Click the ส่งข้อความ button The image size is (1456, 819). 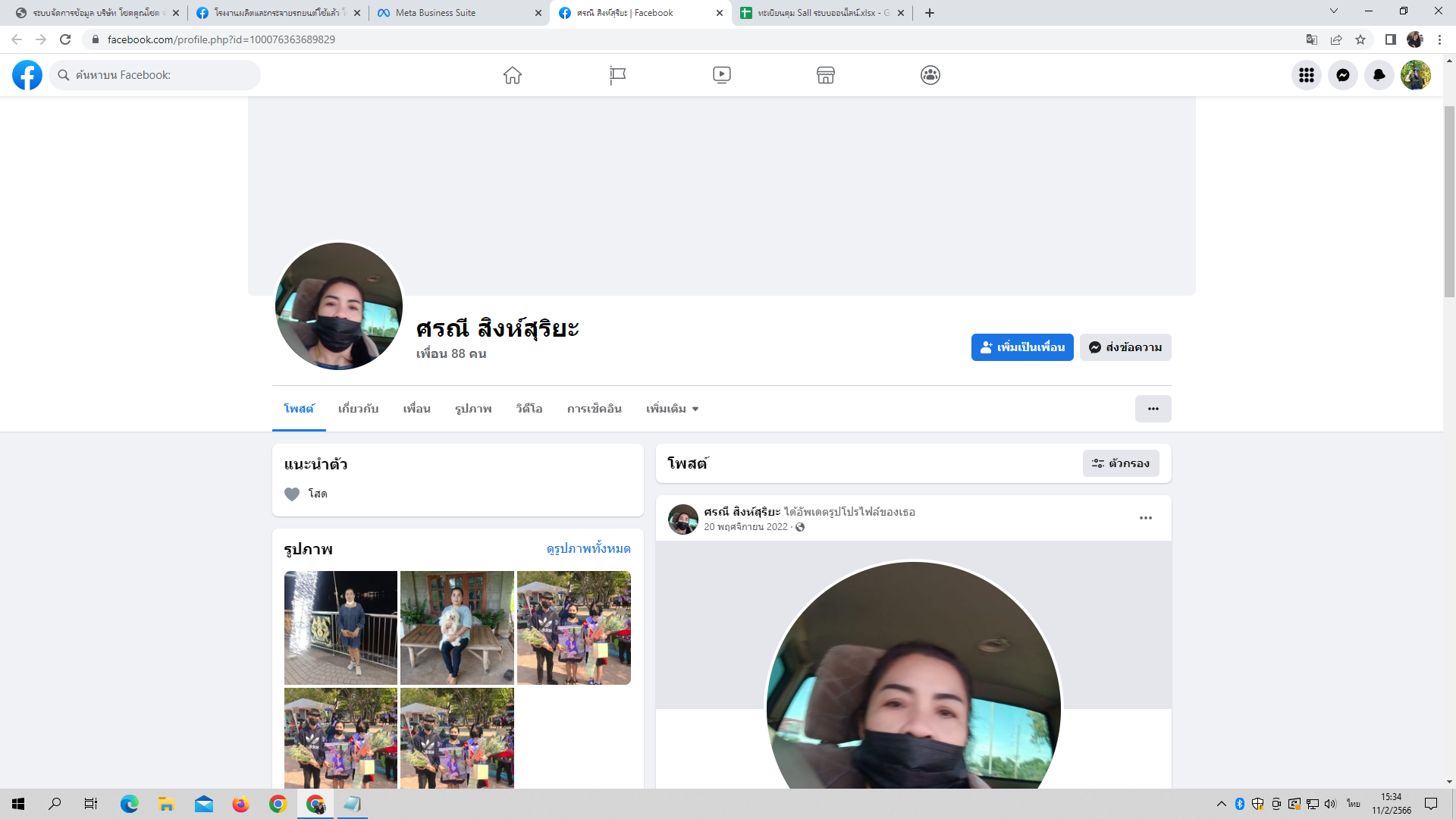[1125, 347]
